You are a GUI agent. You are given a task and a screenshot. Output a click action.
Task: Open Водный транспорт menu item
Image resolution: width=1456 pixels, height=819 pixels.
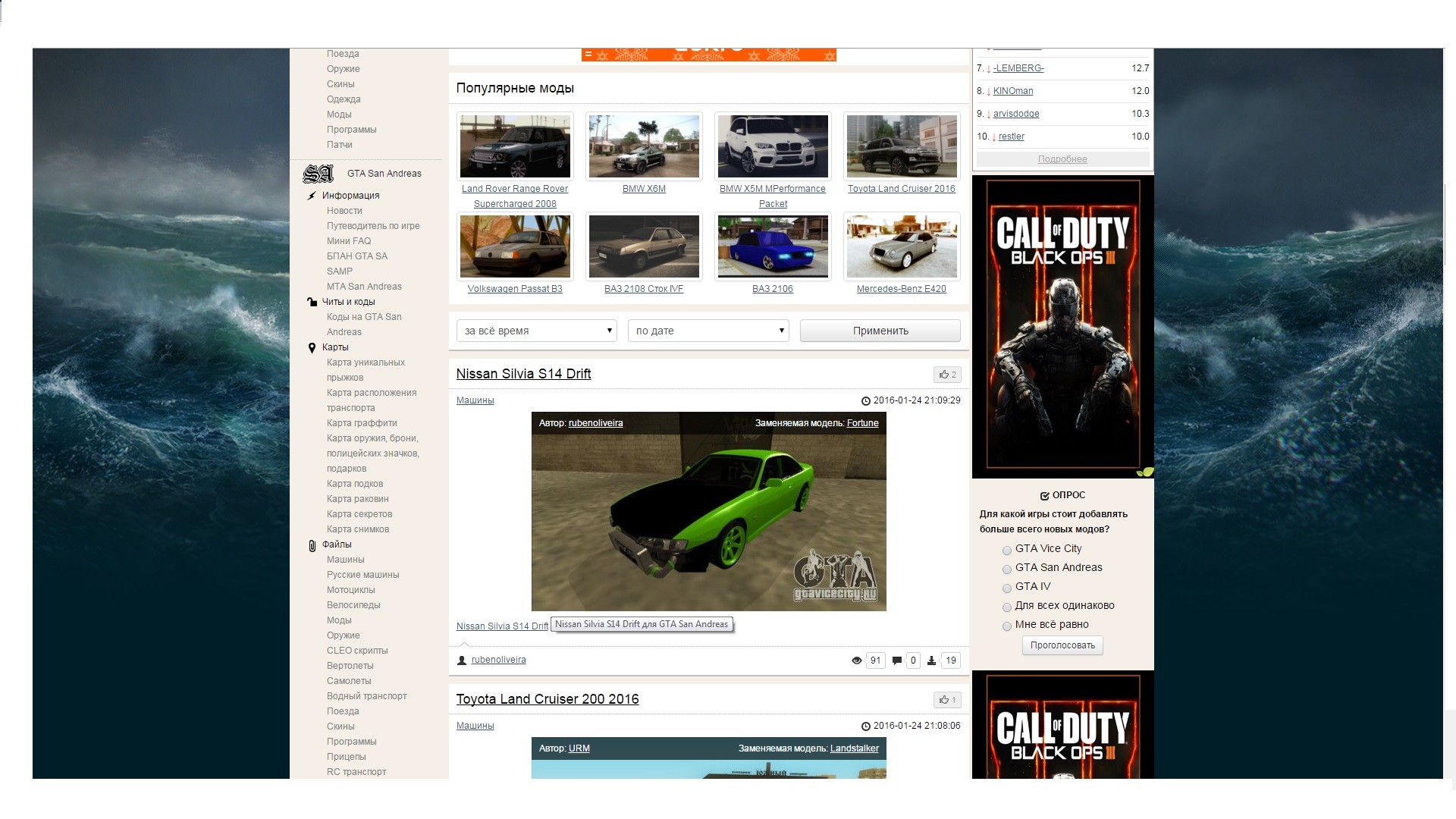pos(366,696)
